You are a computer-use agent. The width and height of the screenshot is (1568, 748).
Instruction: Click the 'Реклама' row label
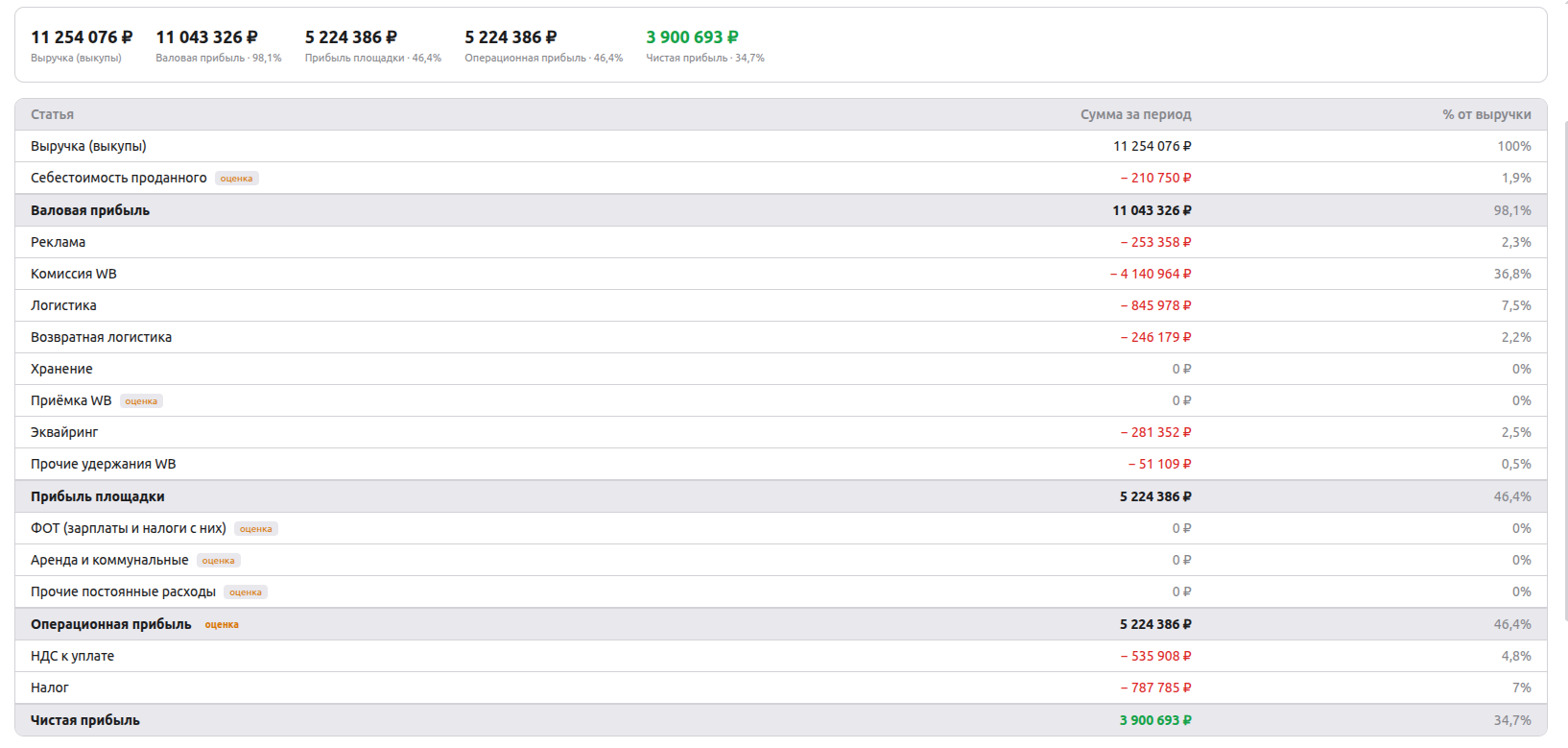(58, 242)
